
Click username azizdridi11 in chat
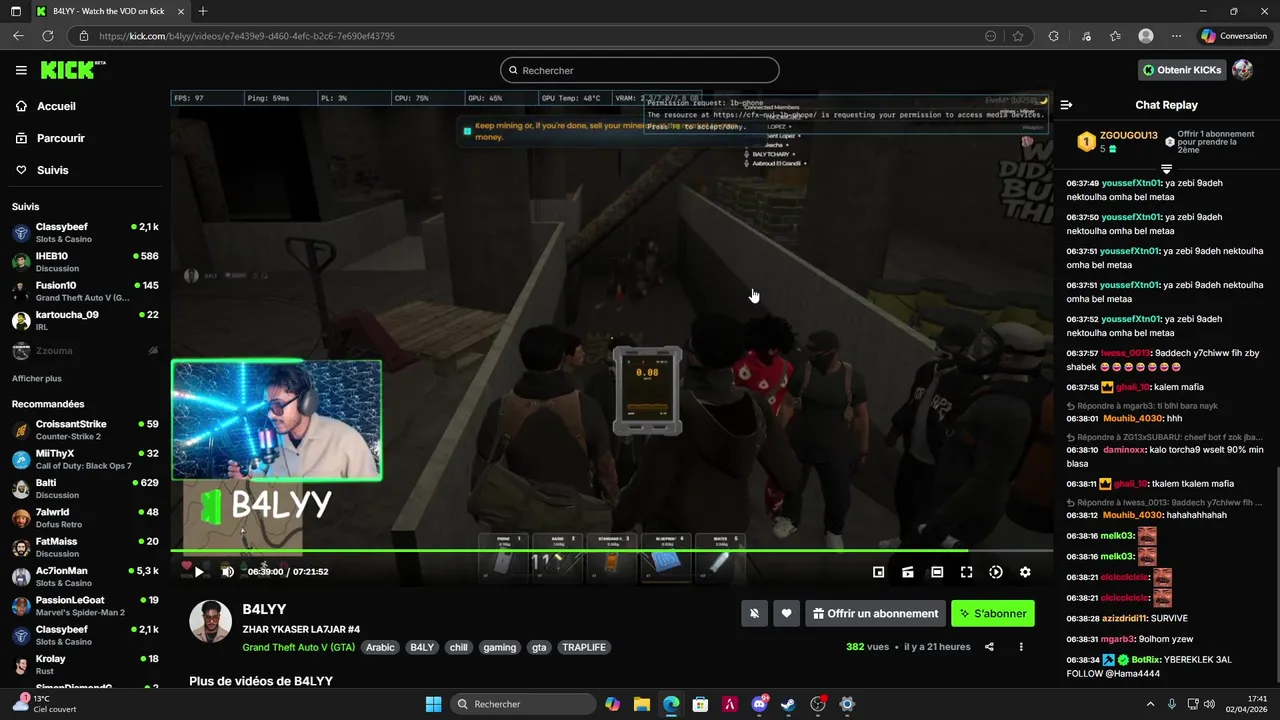coord(1125,618)
